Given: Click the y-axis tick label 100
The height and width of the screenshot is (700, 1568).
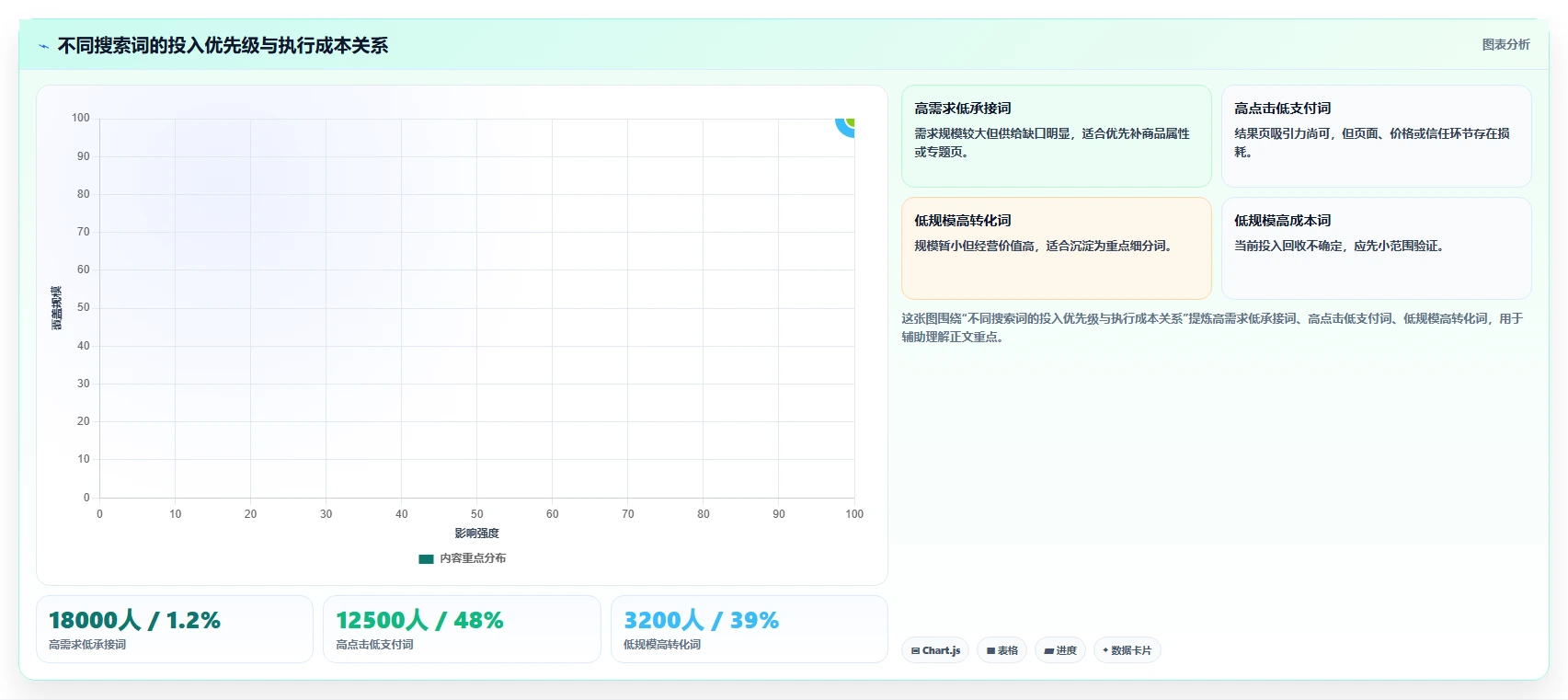Looking at the screenshot, I should pos(81,118).
